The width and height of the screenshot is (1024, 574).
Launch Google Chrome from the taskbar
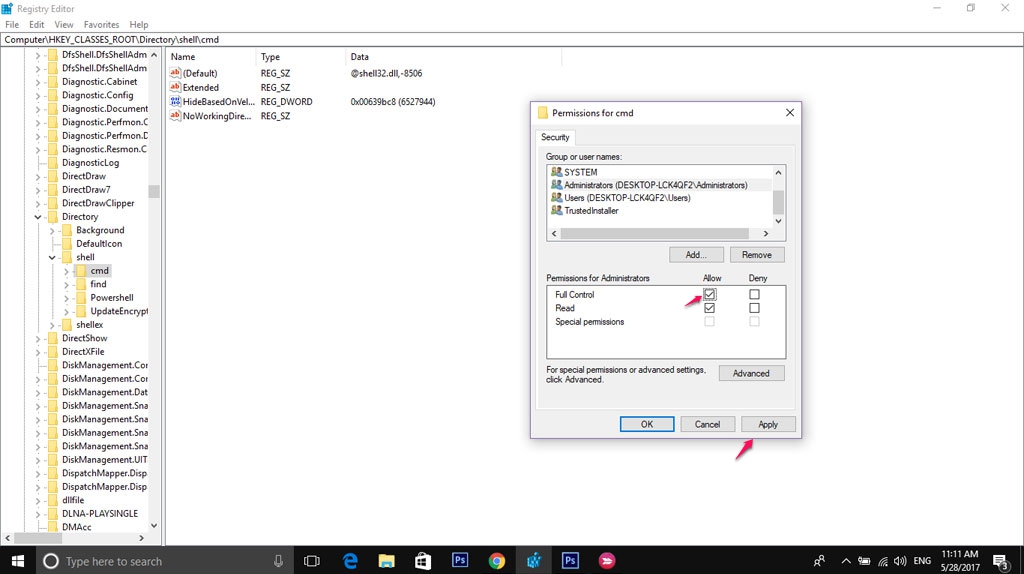coord(497,561)
